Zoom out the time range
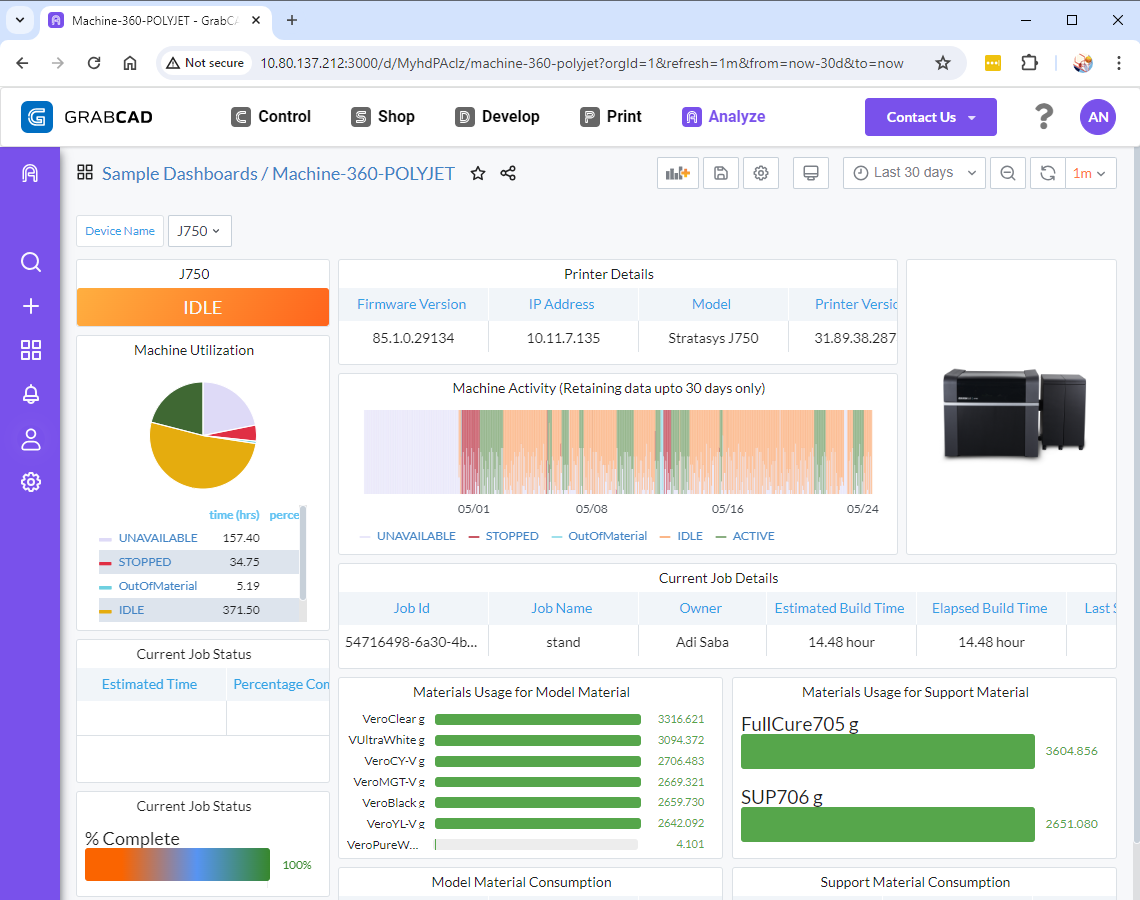Viewport: 1140px width, 900px height. [1008, 173]
